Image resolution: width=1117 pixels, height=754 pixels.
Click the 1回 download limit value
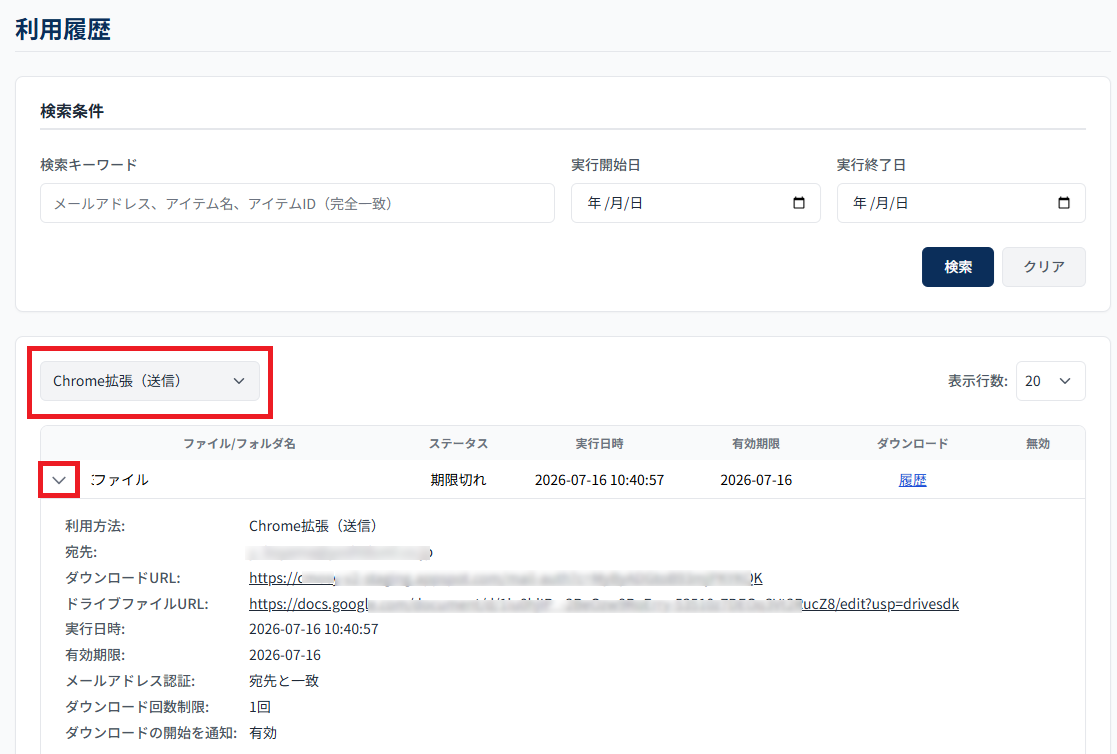pyautogui.click(x=259, y=707)
